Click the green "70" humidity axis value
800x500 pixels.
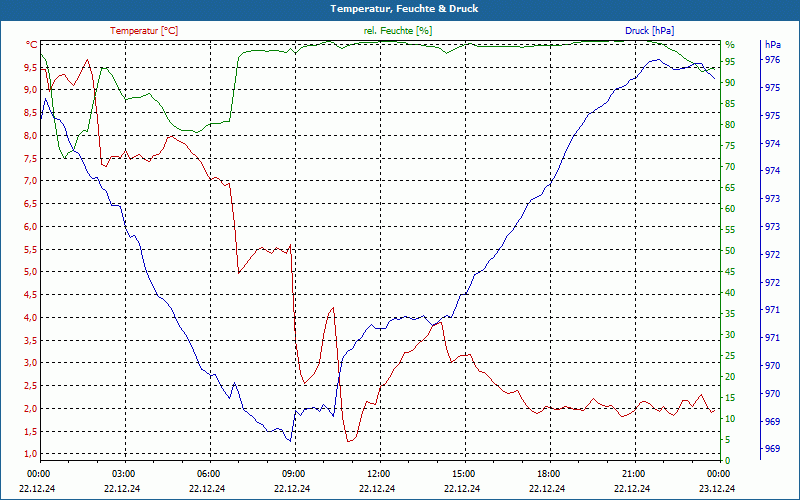click(730, 167)
